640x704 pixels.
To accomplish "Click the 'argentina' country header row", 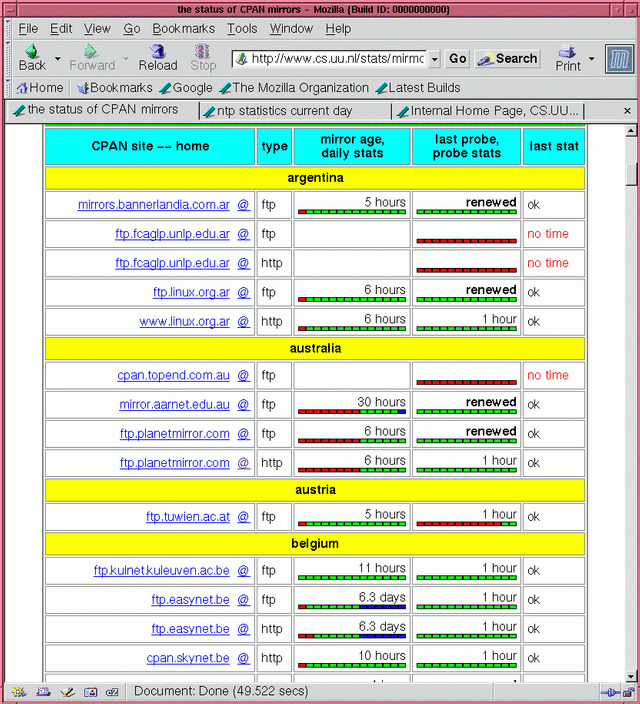I will click(315, 178).
